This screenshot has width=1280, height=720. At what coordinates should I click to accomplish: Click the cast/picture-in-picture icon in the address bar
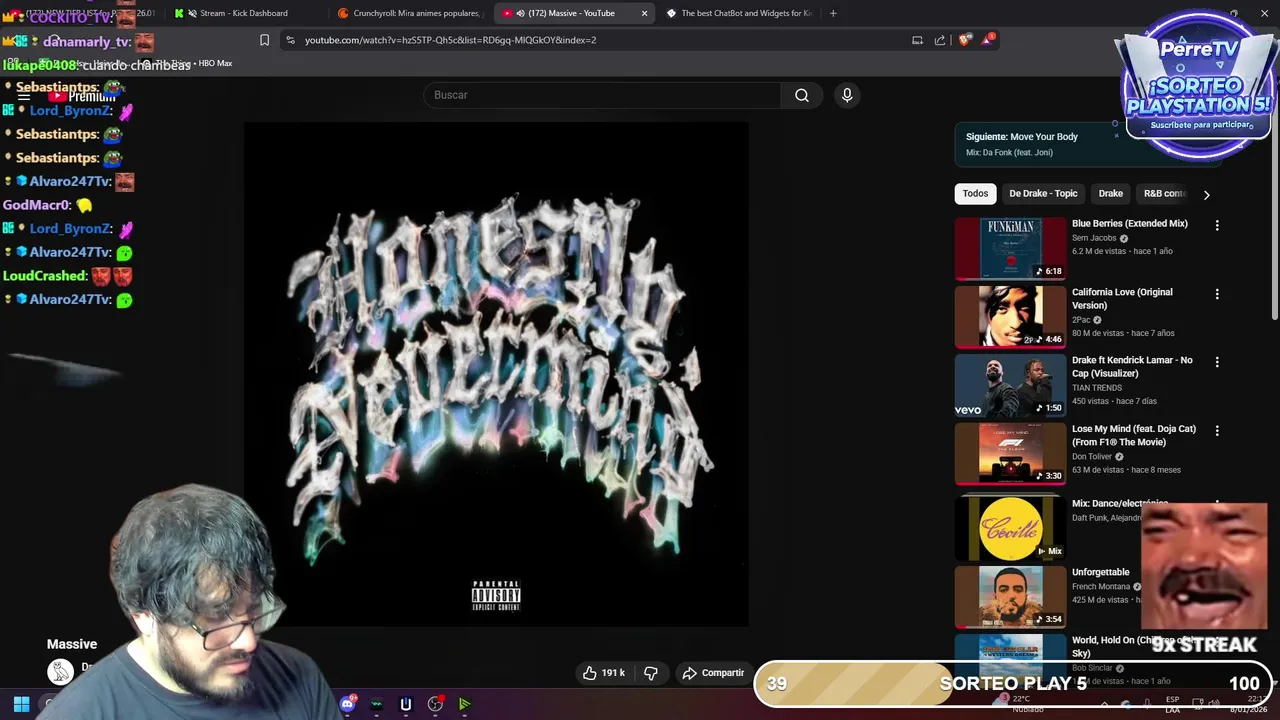click(917, 40)
